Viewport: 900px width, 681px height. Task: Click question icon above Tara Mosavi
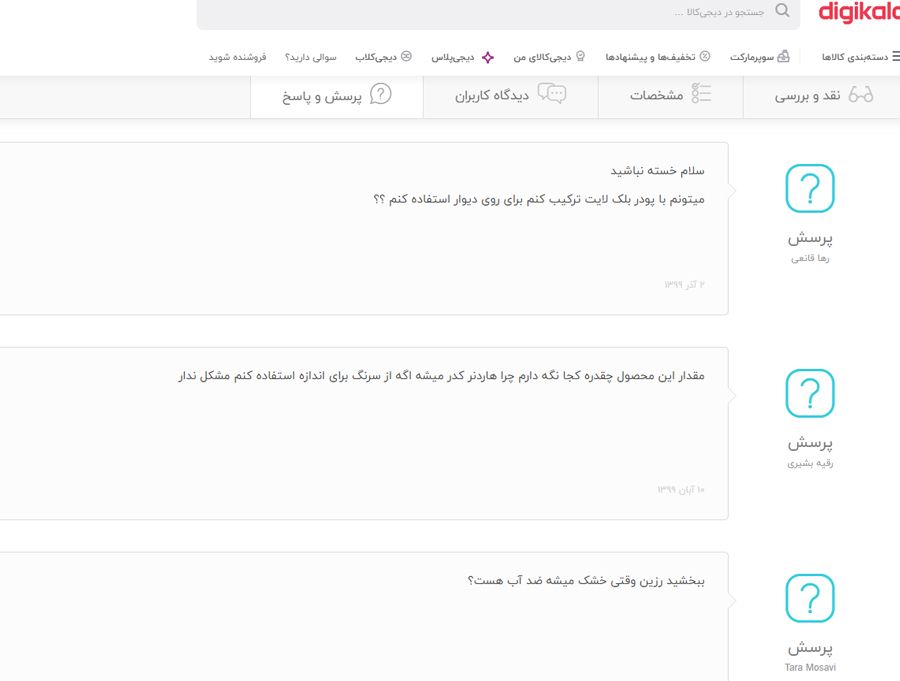click(x=810, y=598)
